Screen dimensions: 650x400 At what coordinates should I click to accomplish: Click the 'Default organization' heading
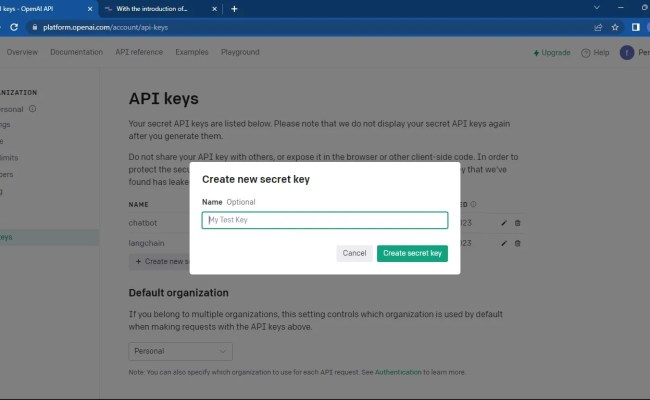pos(179,293)
